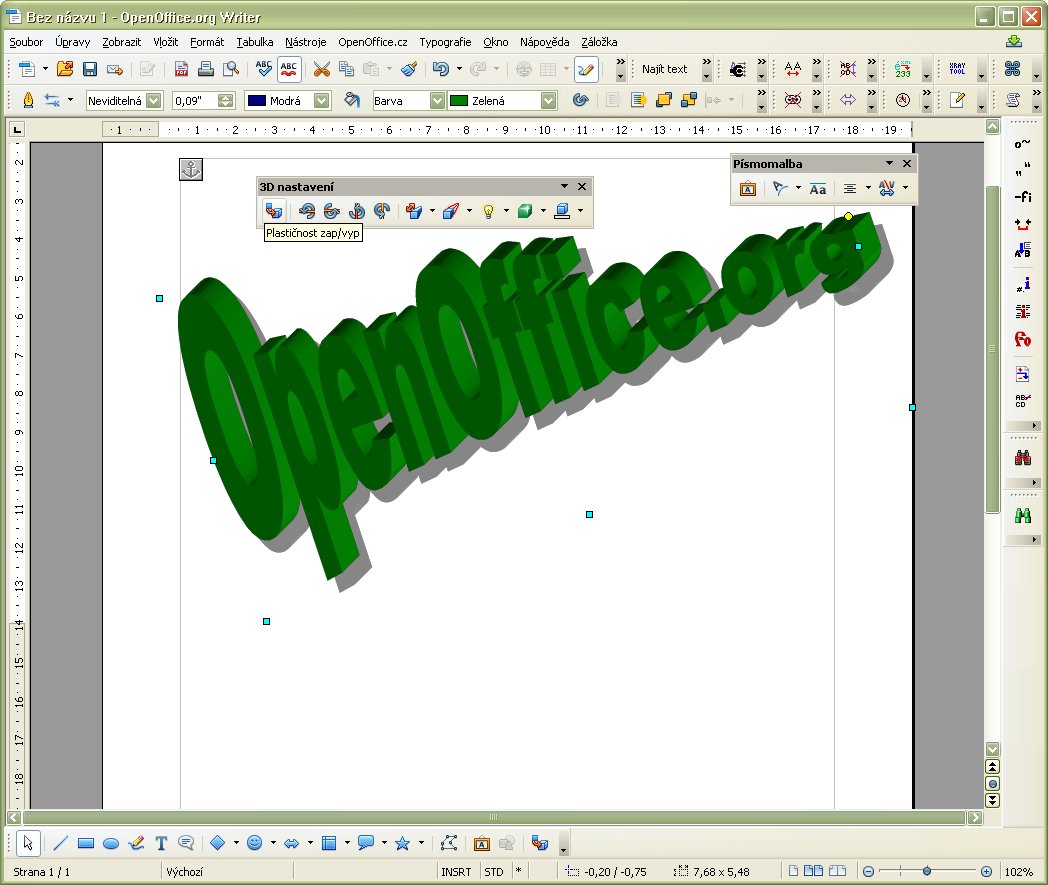Click the vertical scrollbar thumb
The height and width of the screenshot is (885, 1048).
[993, 348]
